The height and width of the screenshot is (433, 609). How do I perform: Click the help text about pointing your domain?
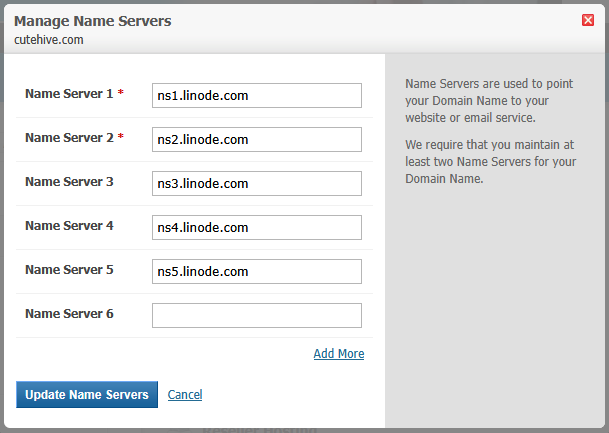489,101
